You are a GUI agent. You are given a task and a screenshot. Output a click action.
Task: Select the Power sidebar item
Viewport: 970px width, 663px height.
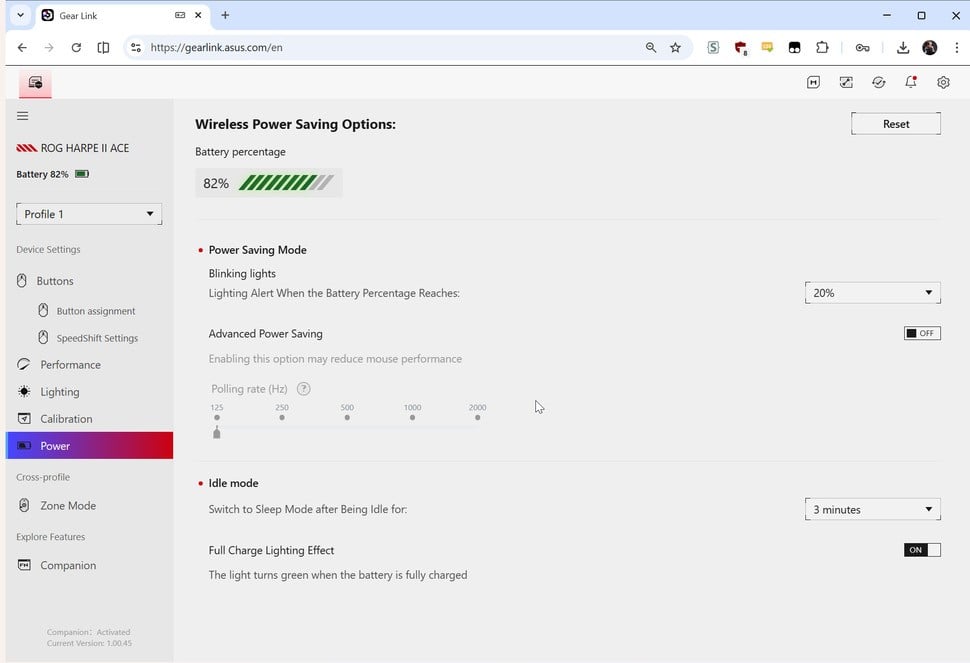pyautogui.click(x=89, y=445)
